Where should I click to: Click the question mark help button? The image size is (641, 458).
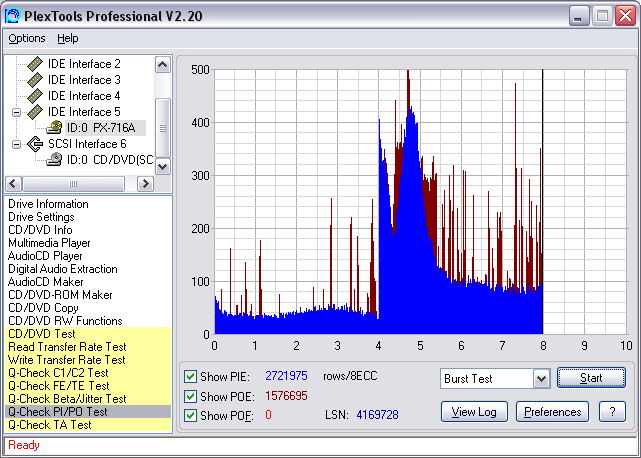[x=612, y=411]
